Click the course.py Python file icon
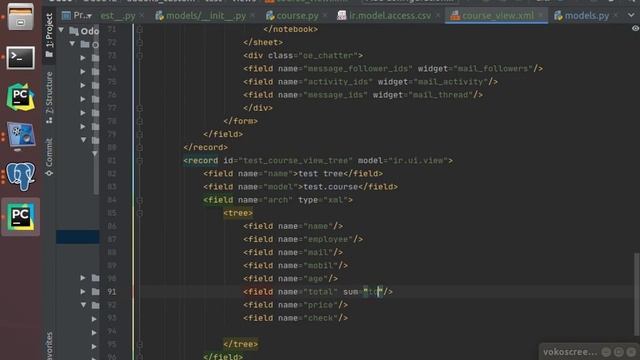Image resolution: width=640 pixels, height=360 pixels. point(270,16)
